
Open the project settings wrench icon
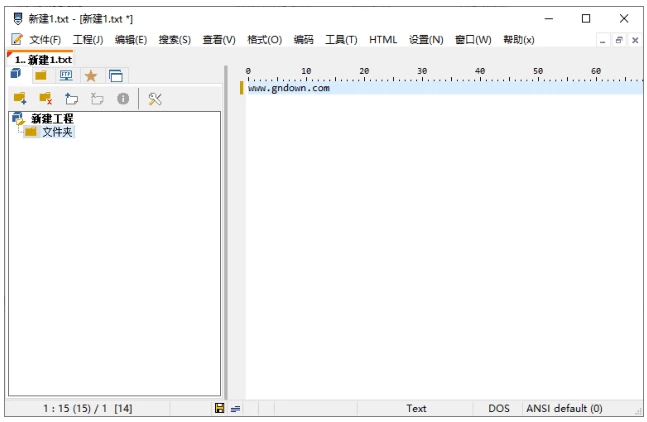tap(154, 98)
